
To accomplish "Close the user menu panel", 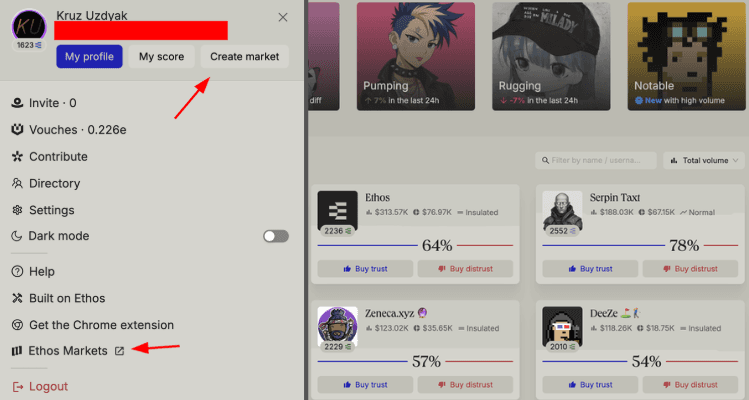I will 283,17.
